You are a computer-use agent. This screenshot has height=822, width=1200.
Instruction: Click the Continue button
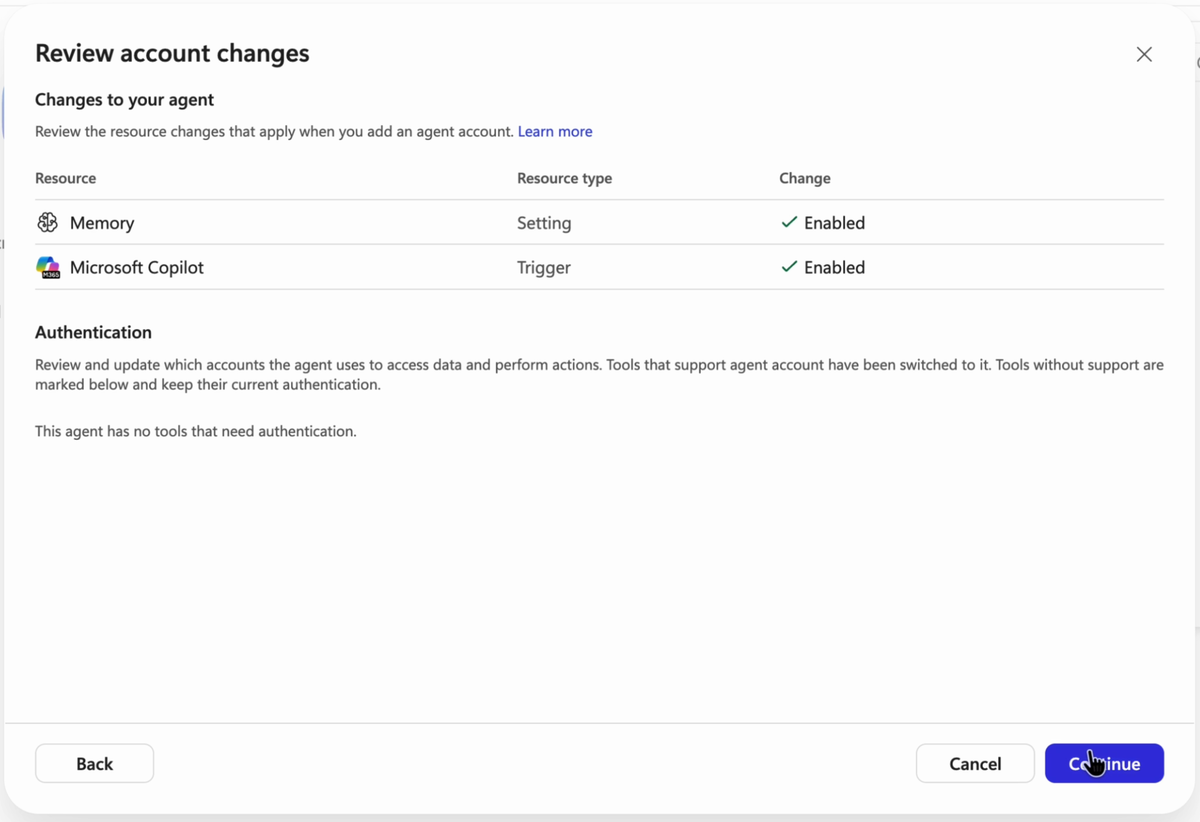click(1104, 763)
